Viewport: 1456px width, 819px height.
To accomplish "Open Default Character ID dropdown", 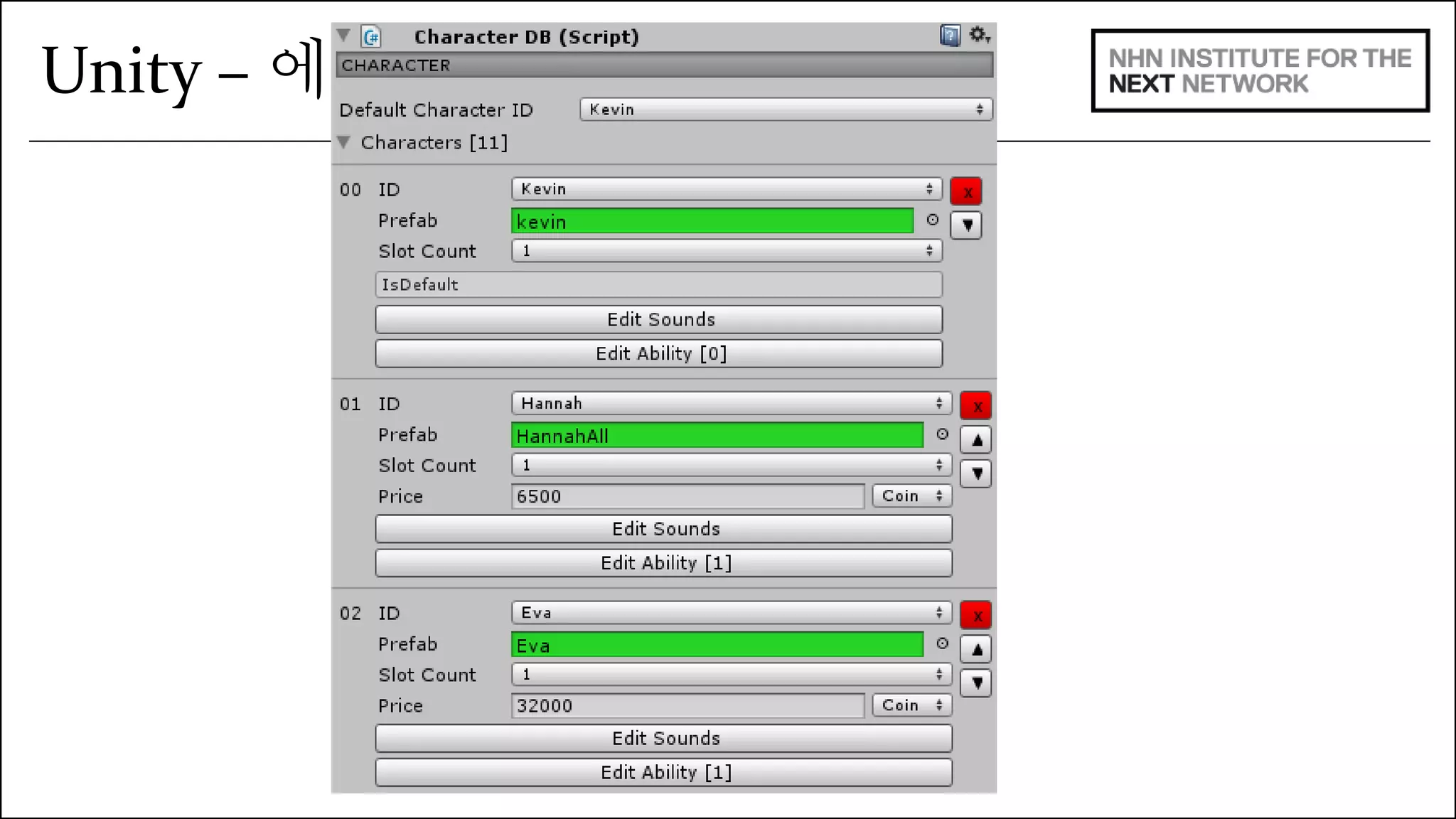I will tap(786, 109).
